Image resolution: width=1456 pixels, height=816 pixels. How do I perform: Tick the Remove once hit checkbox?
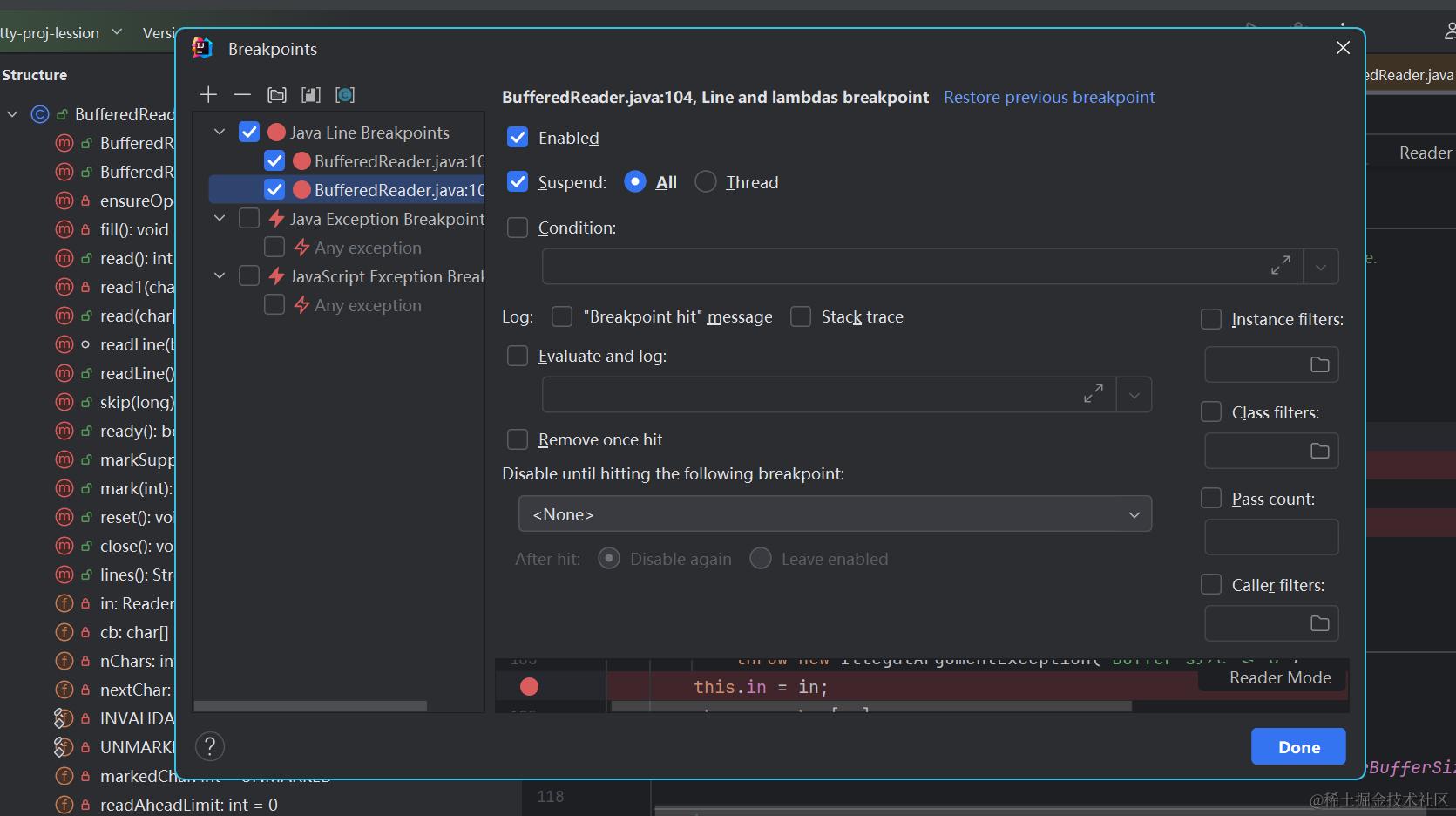pyautogui.click(x=518, y=439)
